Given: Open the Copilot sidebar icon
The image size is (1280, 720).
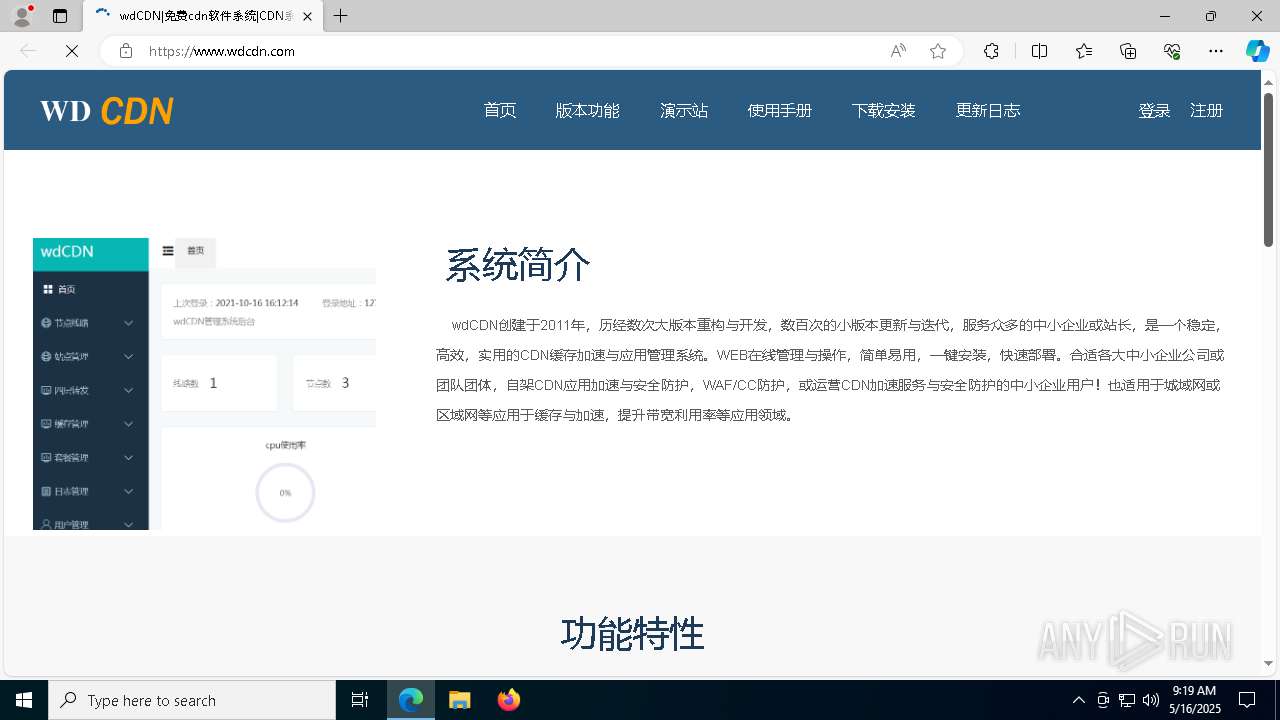Looking at the screenshot, I should [x=1257, y=51].
